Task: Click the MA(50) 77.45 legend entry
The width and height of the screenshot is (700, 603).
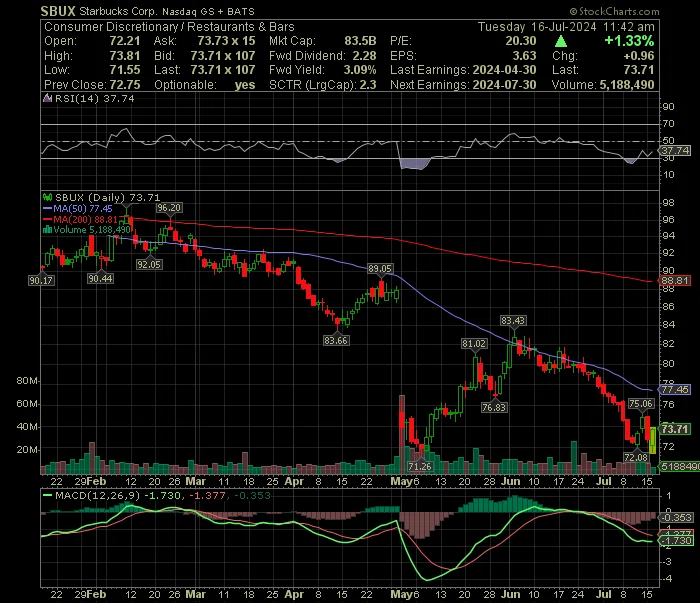Action: tap(78, 208)
